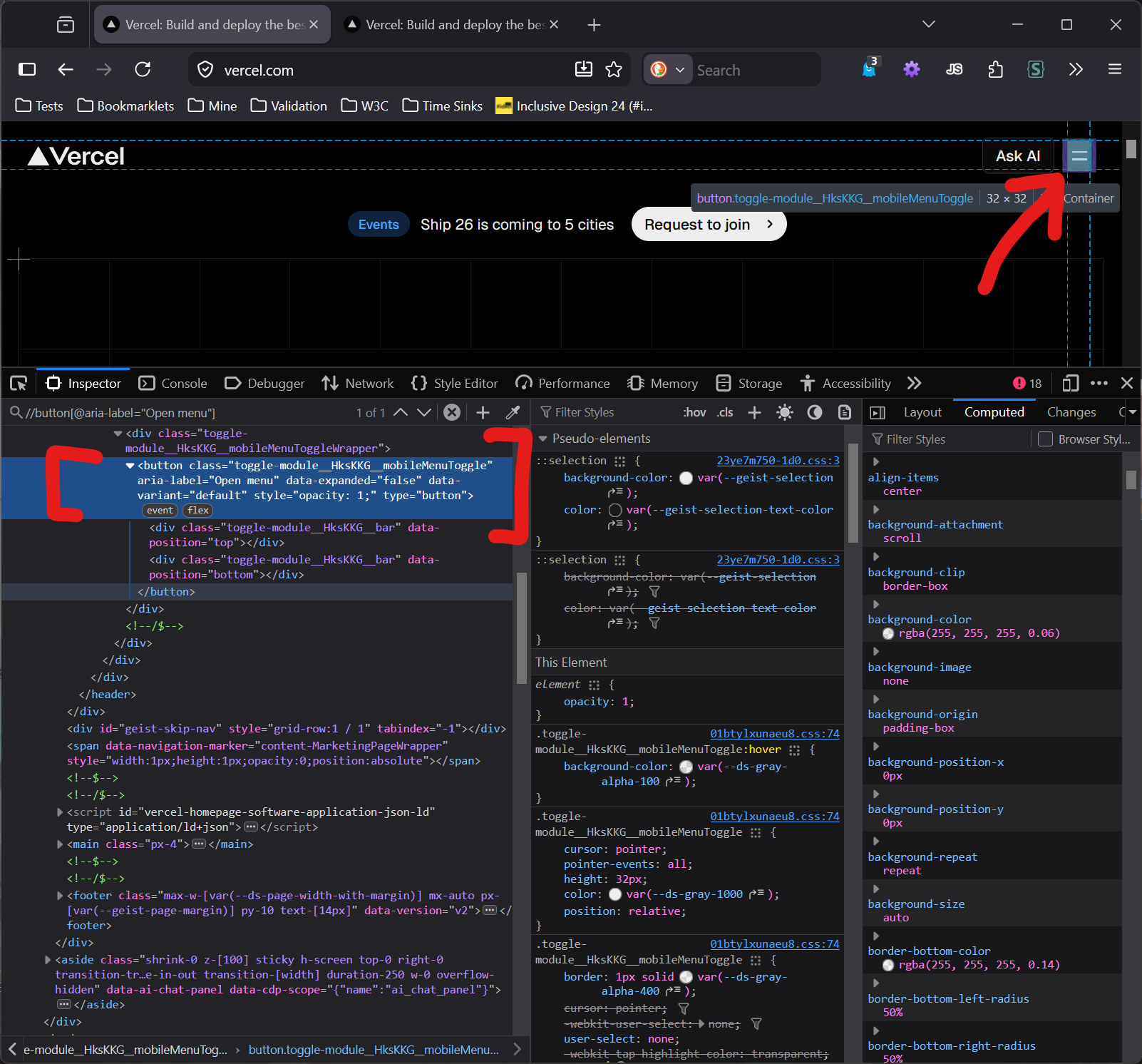Click the green S extension icon
This screenshot has width=1142, height=1064.
tap(1036, 69)
